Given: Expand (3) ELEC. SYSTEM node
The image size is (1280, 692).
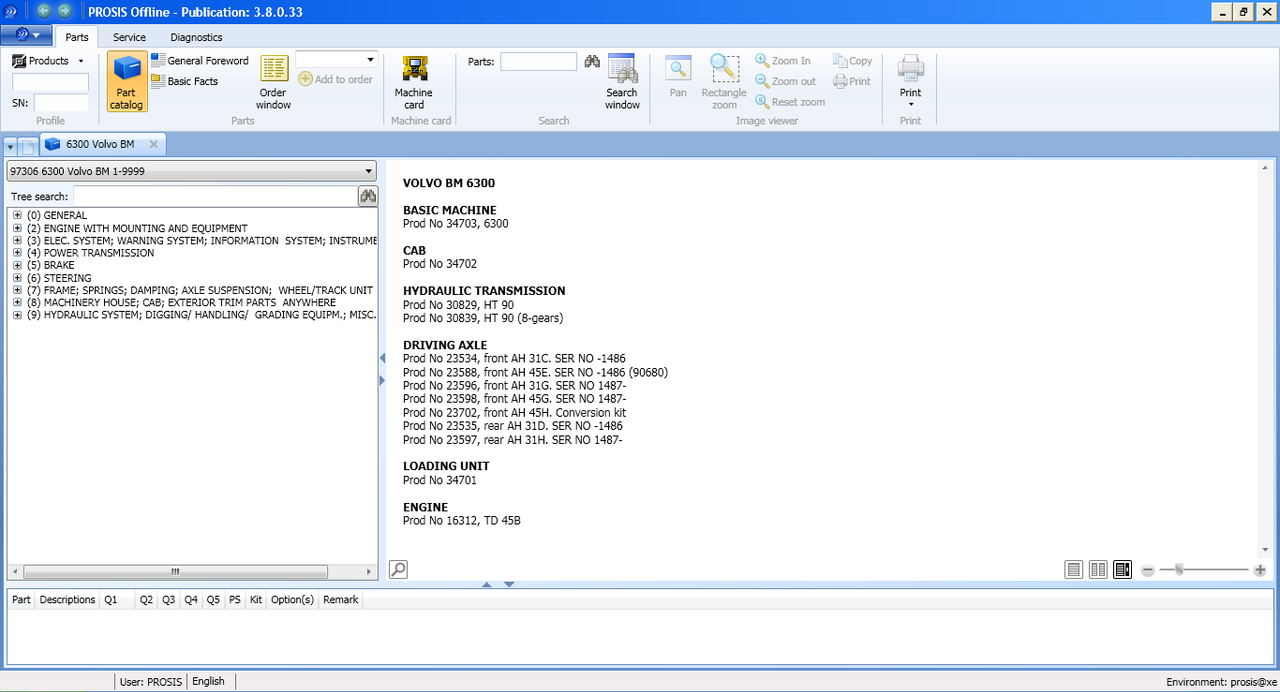Looking at the screenshot, I should tap(17, 241).
